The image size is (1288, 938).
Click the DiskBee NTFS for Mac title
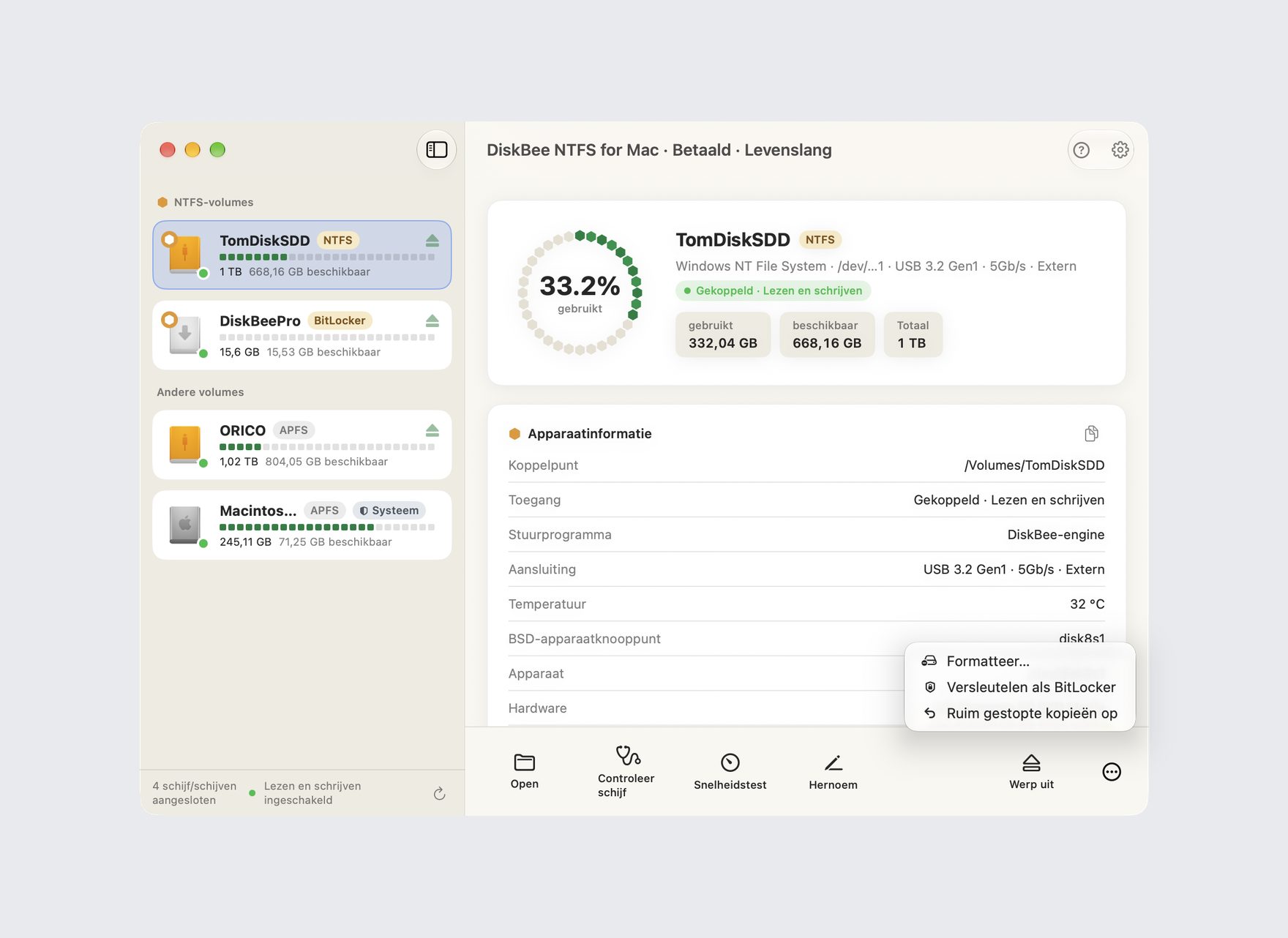click(x=659, y=150)
